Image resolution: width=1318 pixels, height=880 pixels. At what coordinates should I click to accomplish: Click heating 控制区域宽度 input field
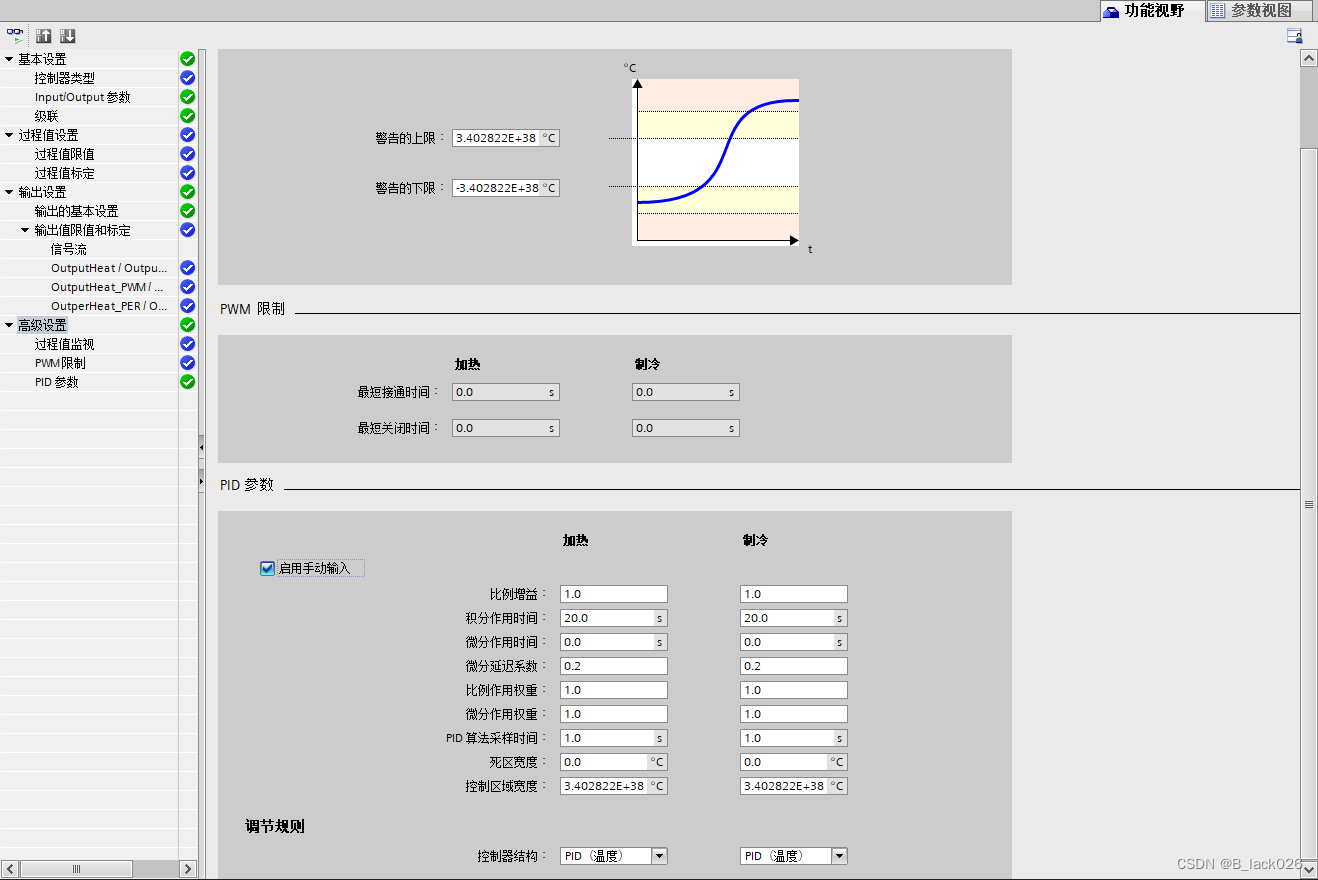click(x=614, y=786)
